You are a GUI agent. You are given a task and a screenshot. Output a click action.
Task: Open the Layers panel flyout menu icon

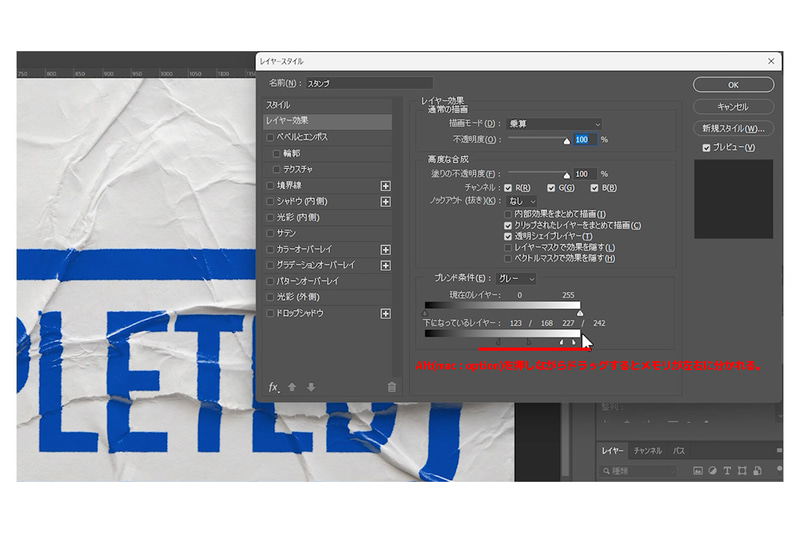pos(779,450)
